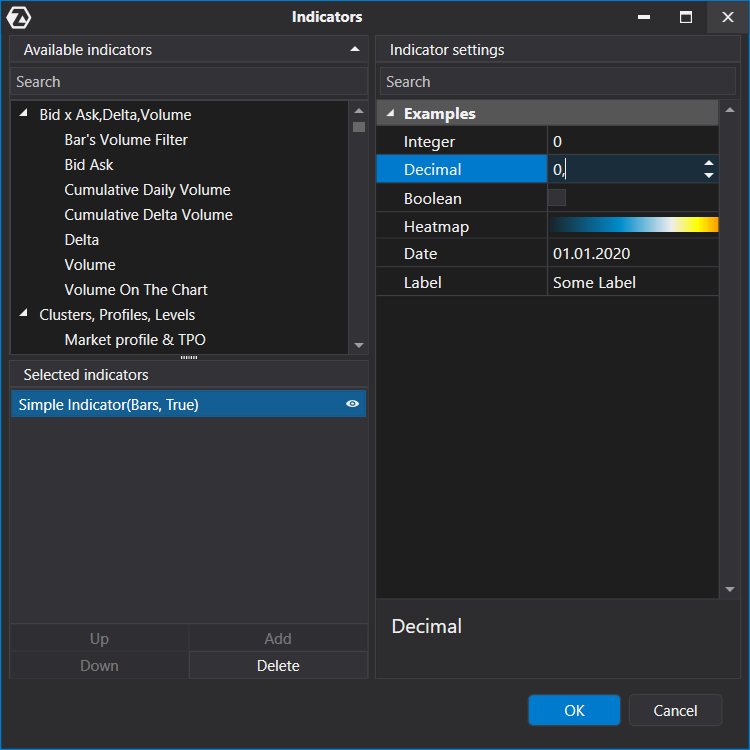The height and width of the screenshot is (750, 750).
Task: Select the Boolean property label
Action: click(432, 198)
